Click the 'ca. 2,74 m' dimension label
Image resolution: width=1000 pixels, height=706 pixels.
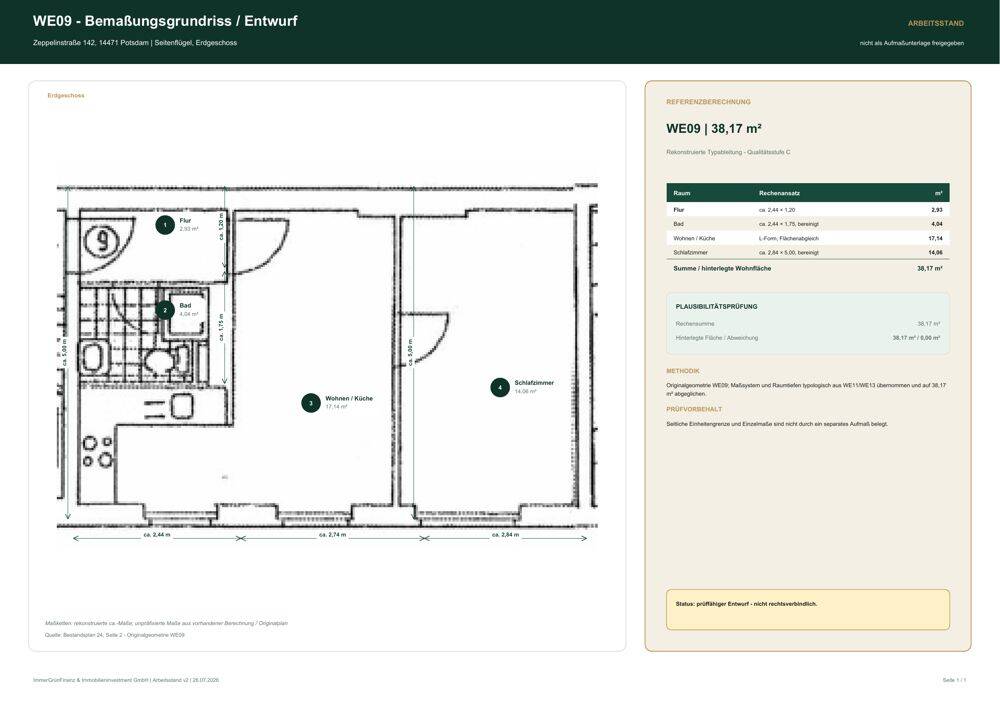(332, 535)
